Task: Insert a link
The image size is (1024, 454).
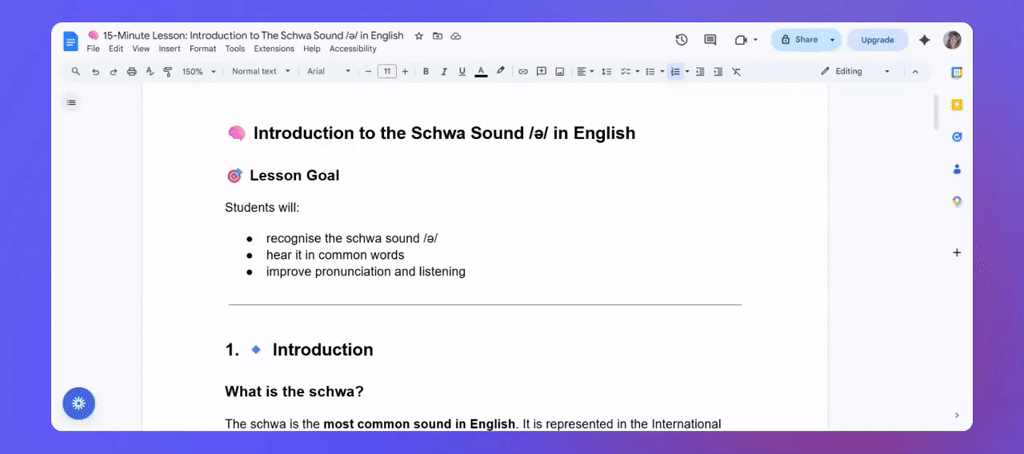Action: [x=522, y=71]
